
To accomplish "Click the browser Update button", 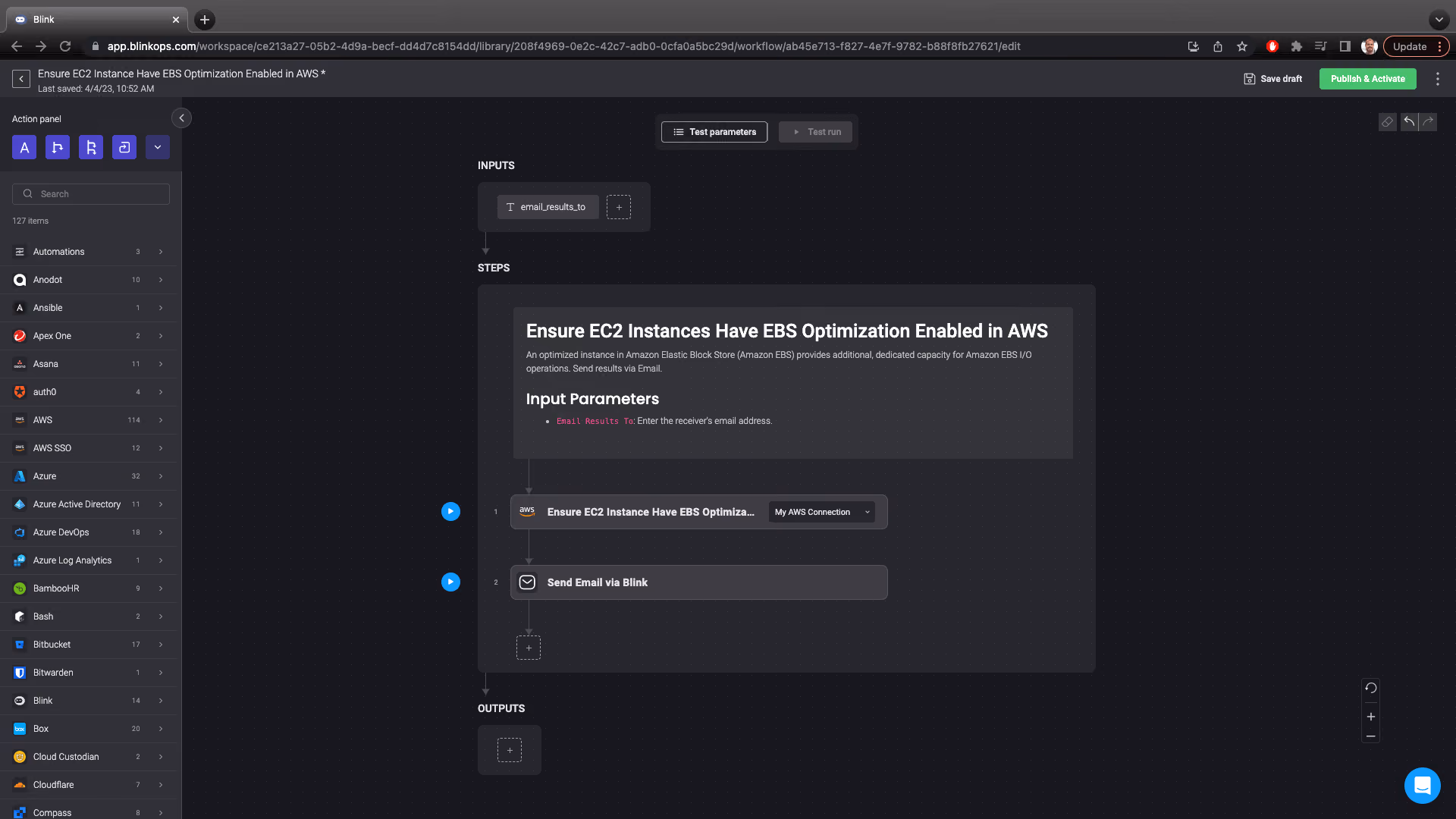I will 1415,46.
